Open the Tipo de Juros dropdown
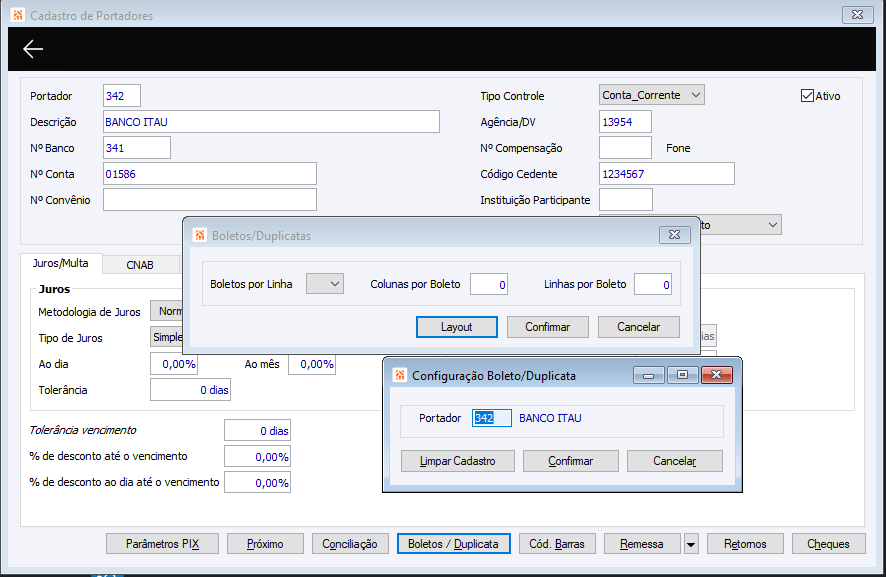The image size is (886, 577). (166, 337)
